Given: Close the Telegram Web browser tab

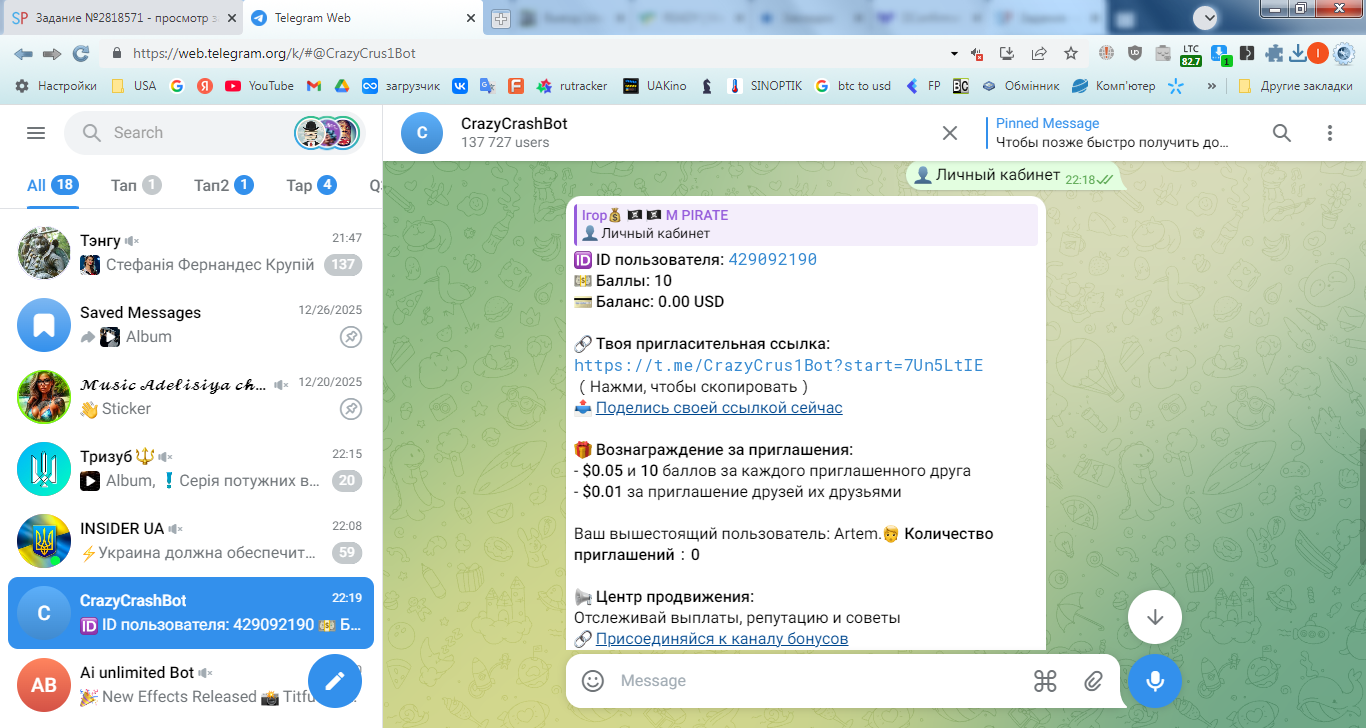Looking at the screenshot, I should [472, 18].
